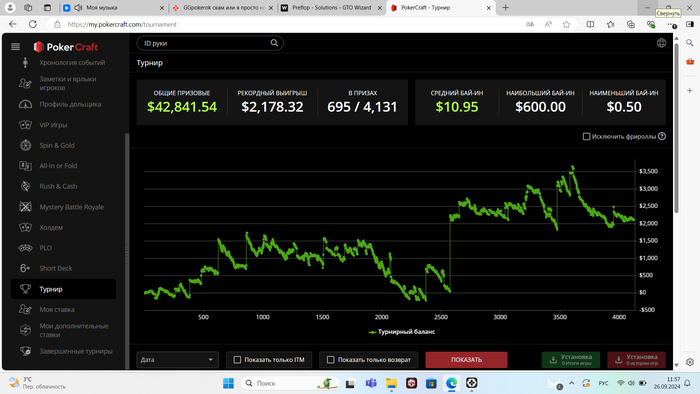
Task: Open a new browser tab
Action: click(505, 8)
